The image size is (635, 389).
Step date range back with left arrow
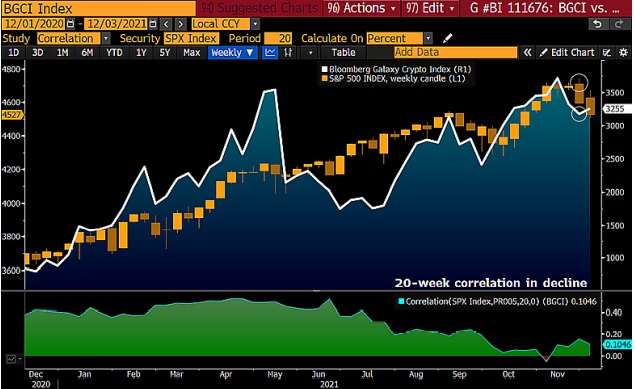pyautogui.click(x=166, y=24)
